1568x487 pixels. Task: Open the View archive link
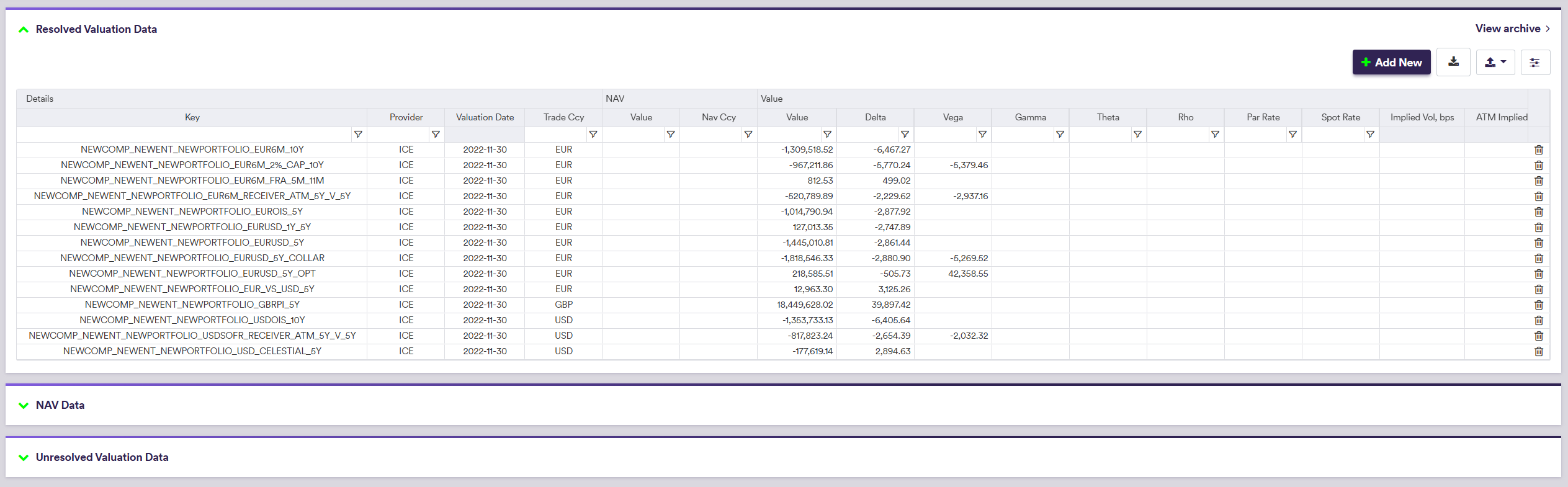click(1512, 29)
